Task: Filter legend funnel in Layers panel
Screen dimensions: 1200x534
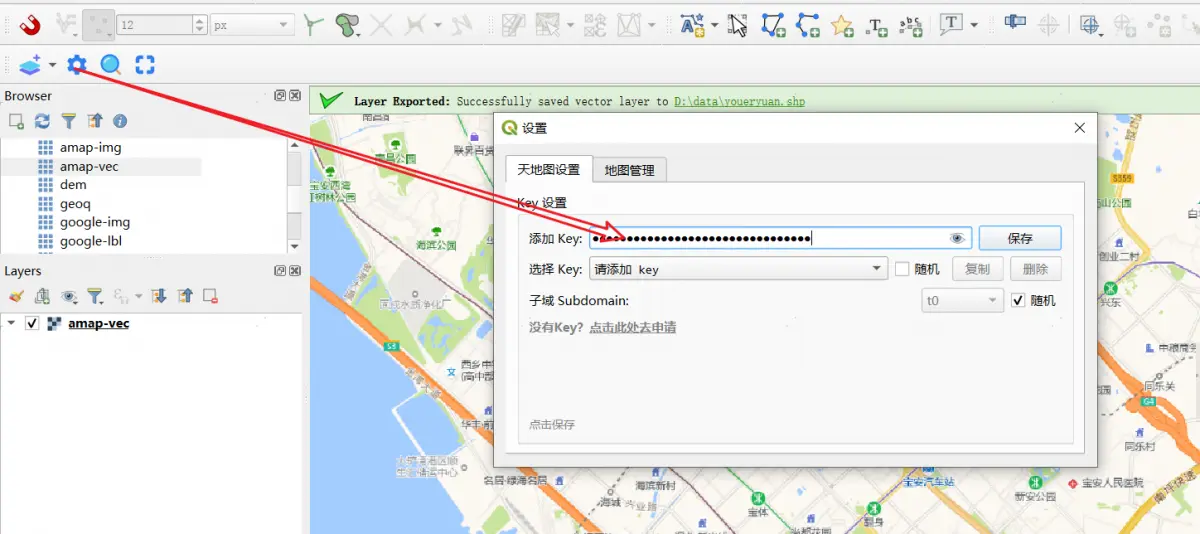Action: [x=95, y=296]
